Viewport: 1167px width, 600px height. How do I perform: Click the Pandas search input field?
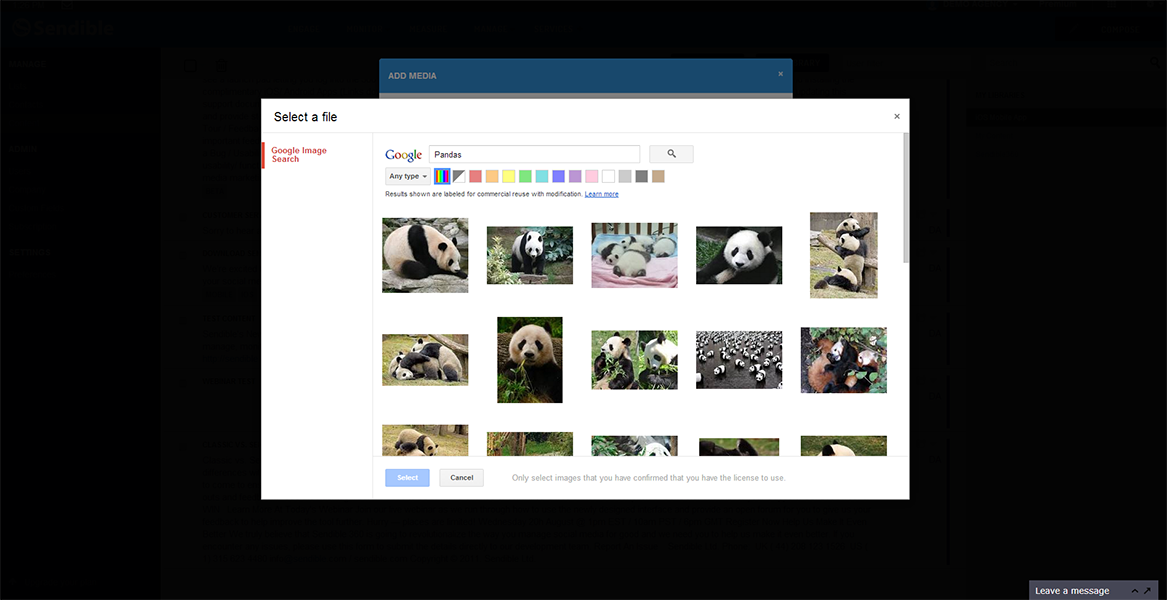pyautogui.click(x=534, y=154)
